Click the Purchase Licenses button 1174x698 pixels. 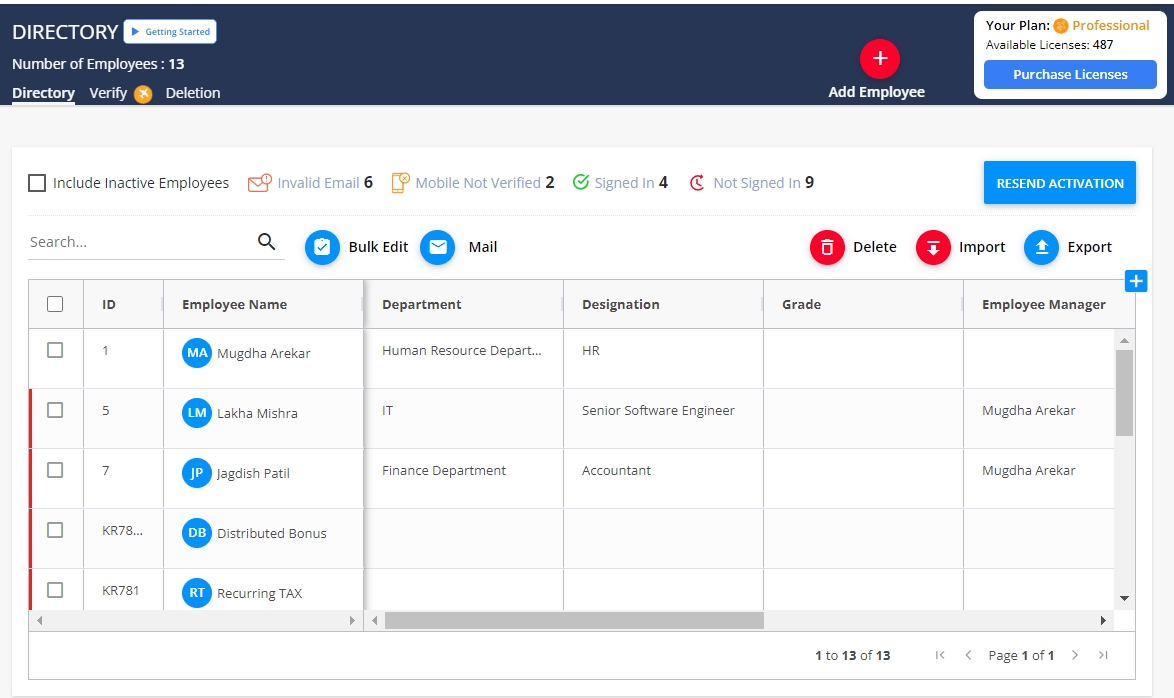[x=1069, y=74]
